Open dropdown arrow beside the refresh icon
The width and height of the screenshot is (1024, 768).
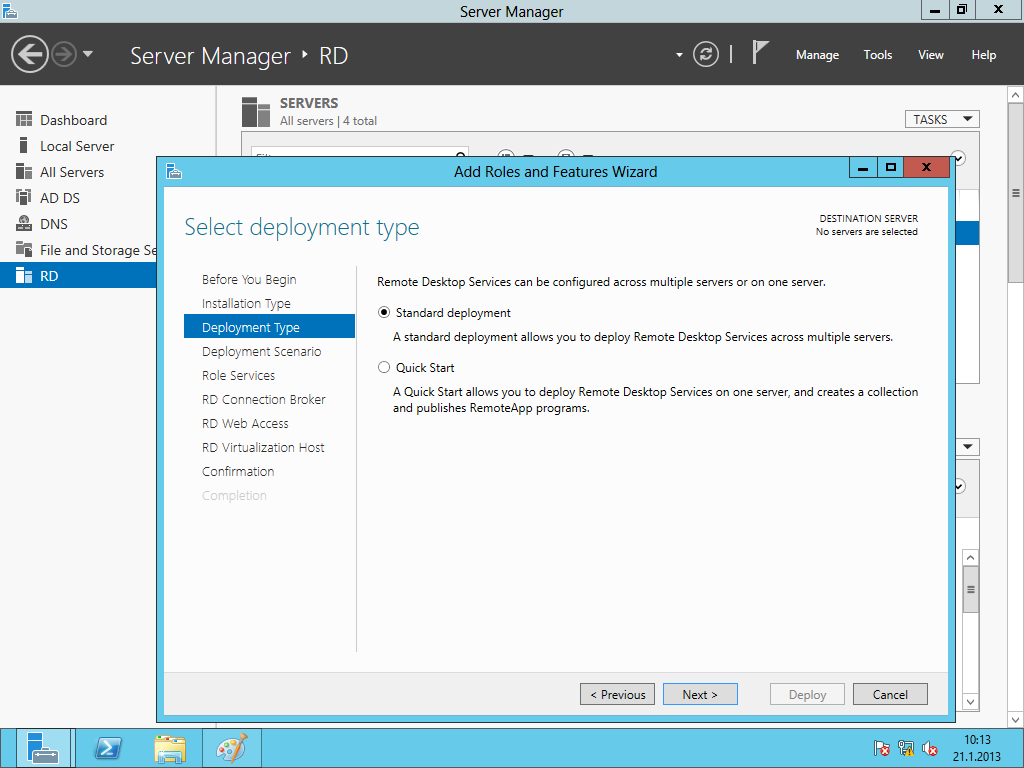(679, 55)
